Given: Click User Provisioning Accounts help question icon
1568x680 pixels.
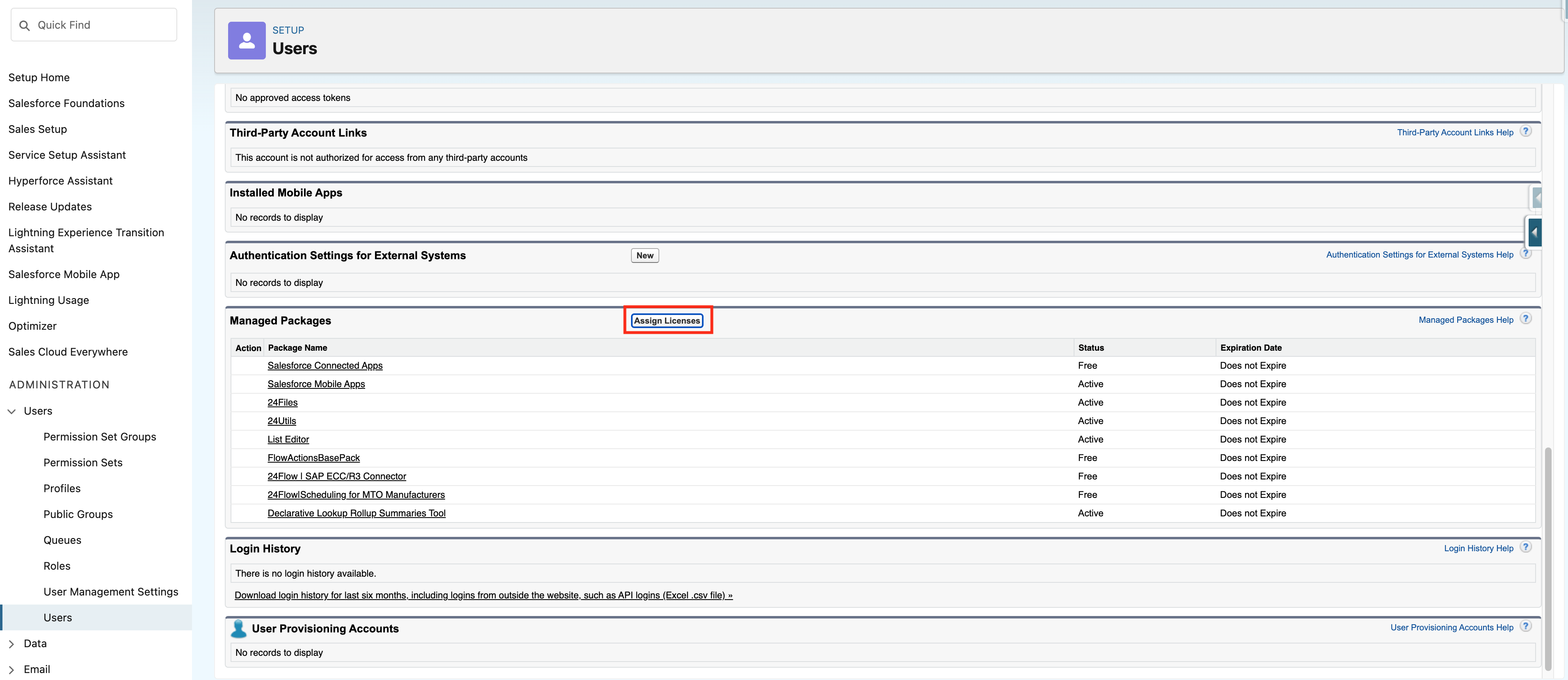Looking at the screenshot, I should pos(1525,626).
